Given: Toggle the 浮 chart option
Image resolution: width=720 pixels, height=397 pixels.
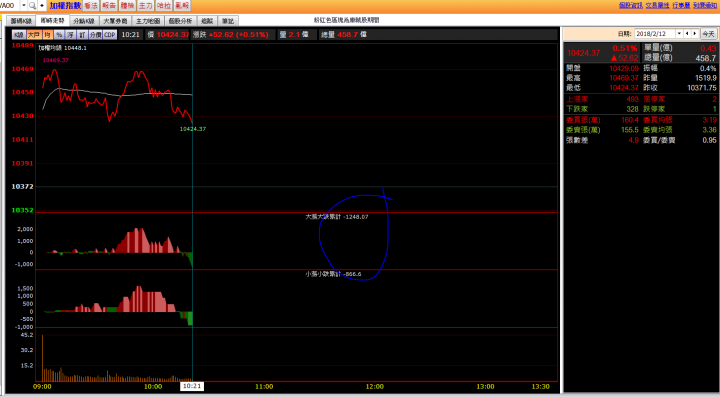Looking at the screenshot, I should pyautogui.click(x=70, y=35).
